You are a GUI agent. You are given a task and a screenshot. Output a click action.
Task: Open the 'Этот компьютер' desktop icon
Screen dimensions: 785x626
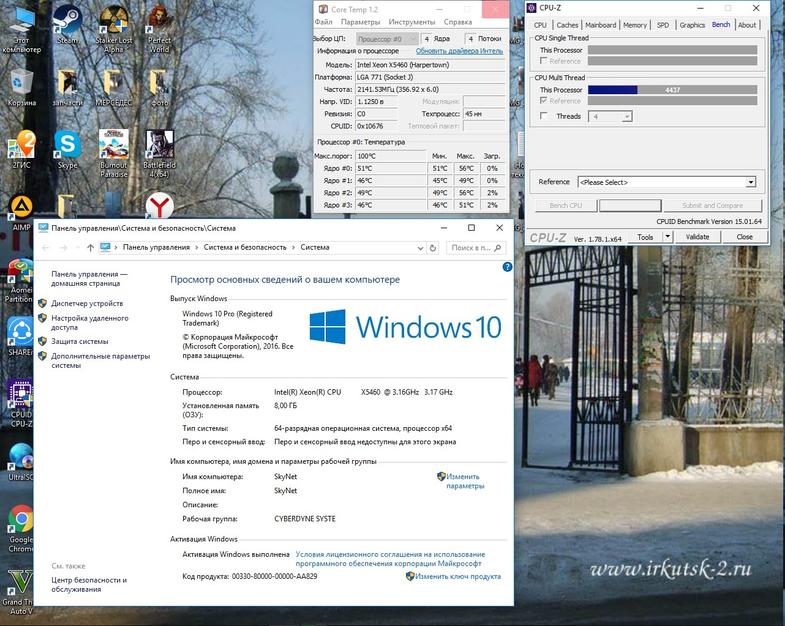pos(21,30)
